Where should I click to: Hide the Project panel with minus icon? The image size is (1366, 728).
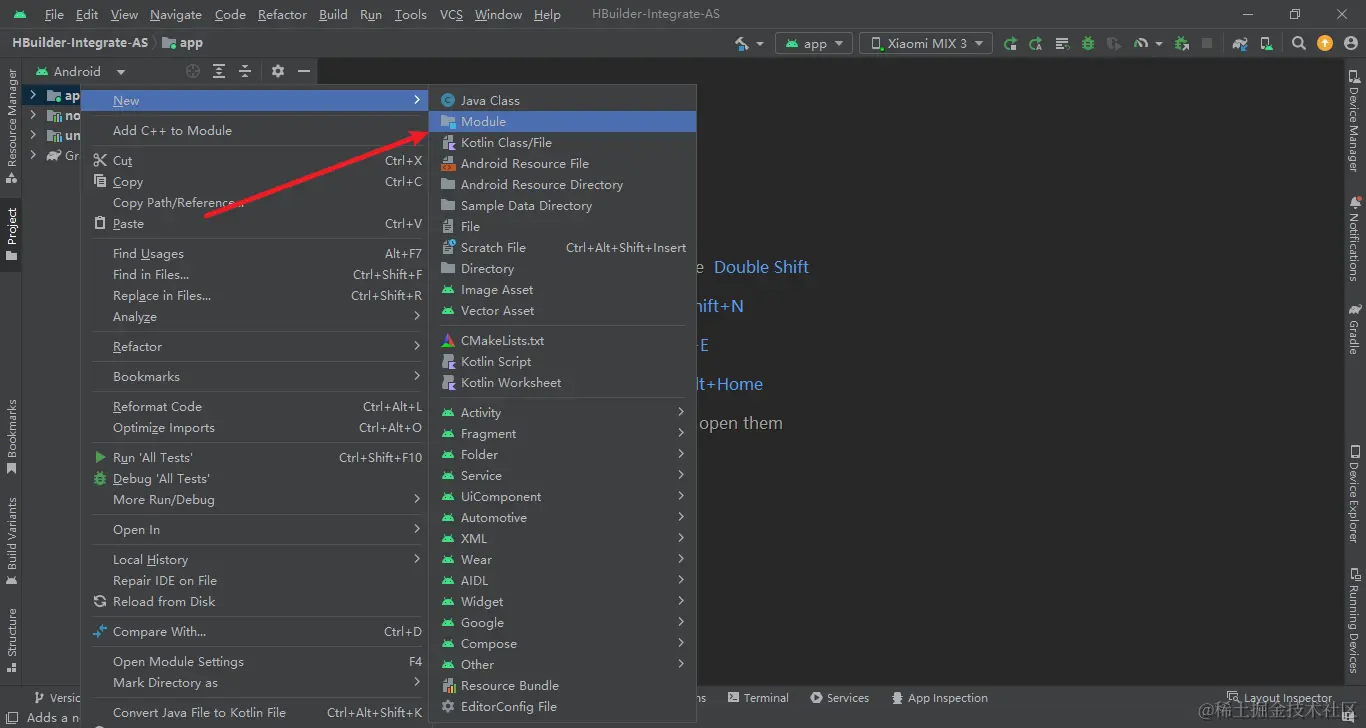(303, 71)
